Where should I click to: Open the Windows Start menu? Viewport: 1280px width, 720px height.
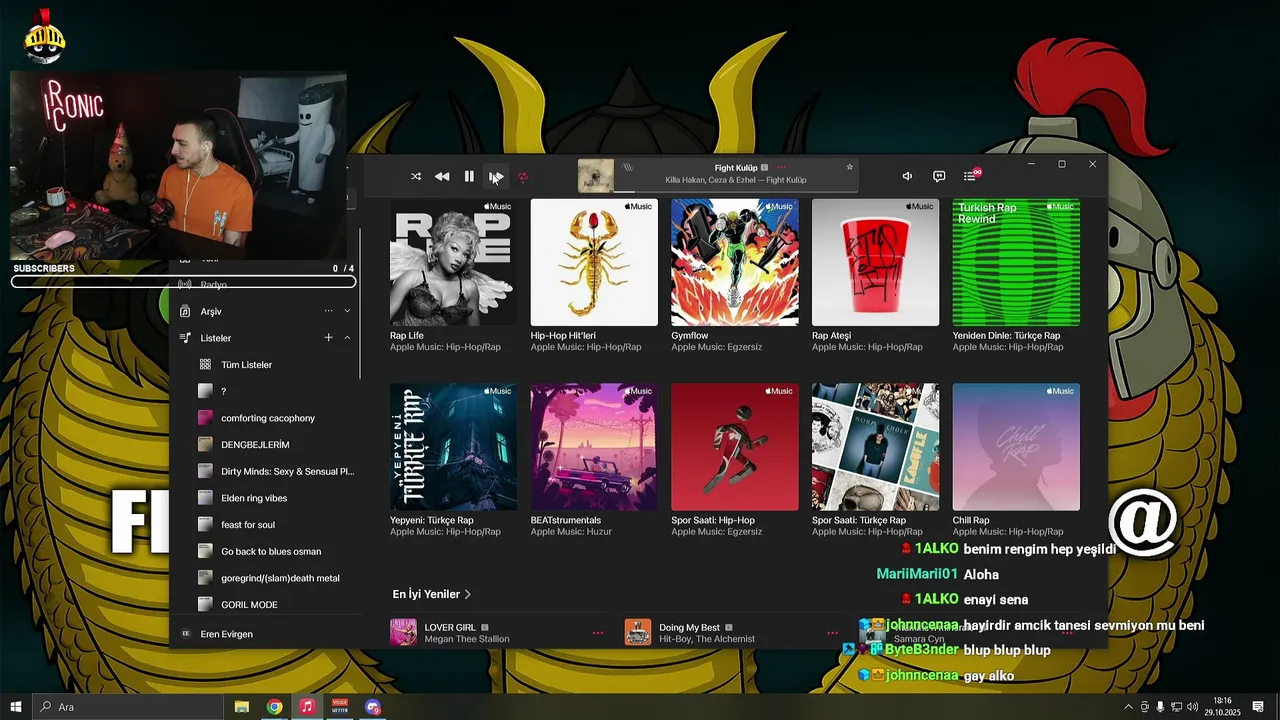(15, 707)
